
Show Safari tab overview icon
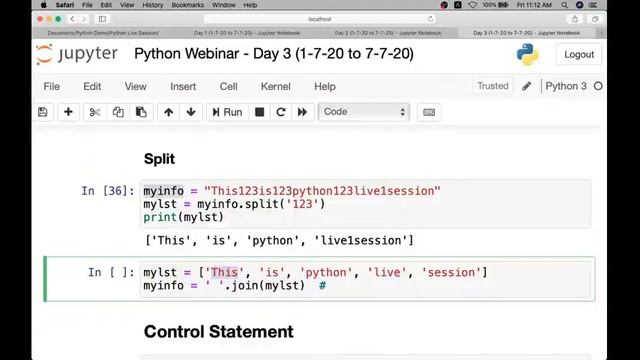coord(595,19)
